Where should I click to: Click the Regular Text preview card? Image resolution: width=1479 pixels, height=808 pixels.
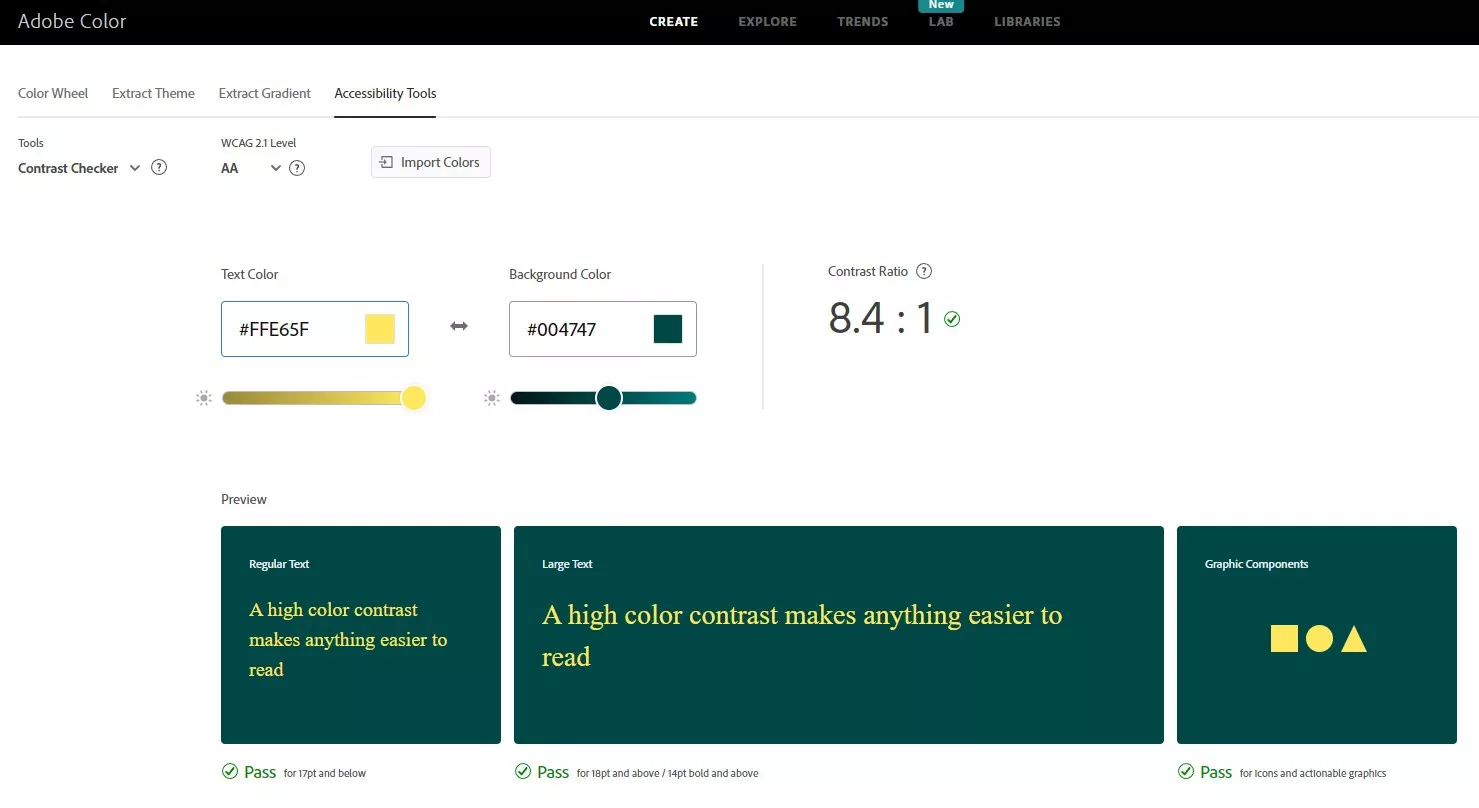(361, 635)
